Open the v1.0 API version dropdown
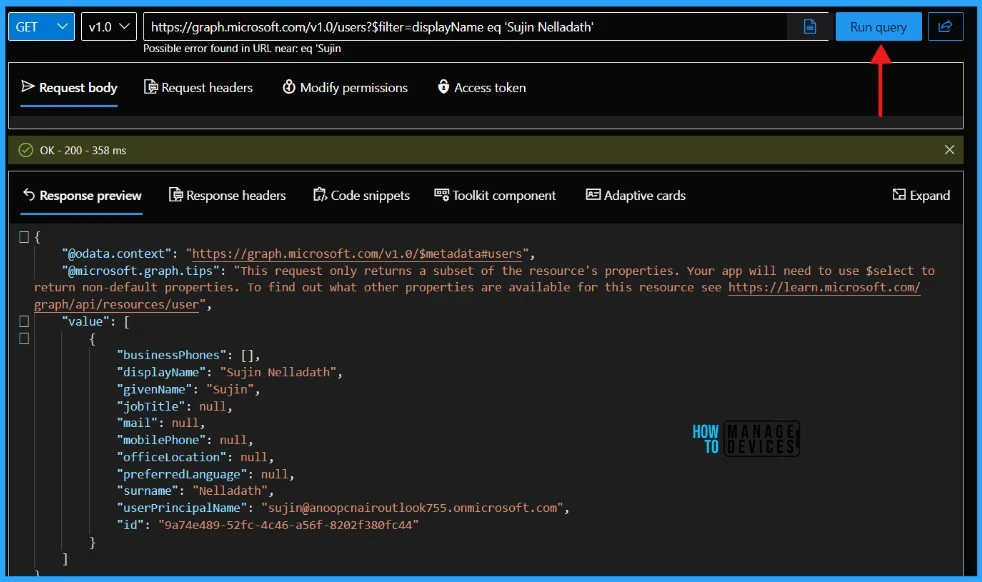Image resolution: width=982 pixels, height=582 pixels. 108,27
